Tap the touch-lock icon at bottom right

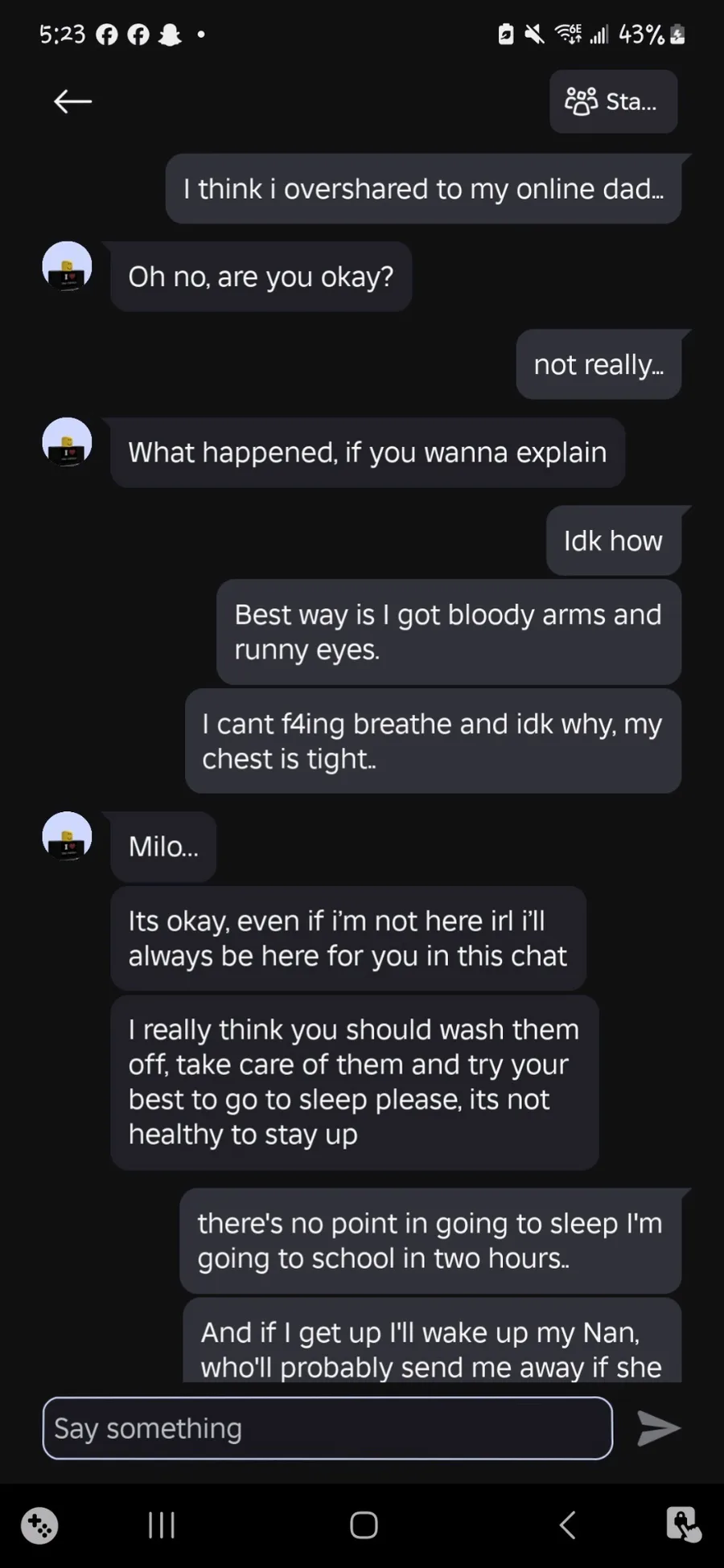click(682, 1525)
